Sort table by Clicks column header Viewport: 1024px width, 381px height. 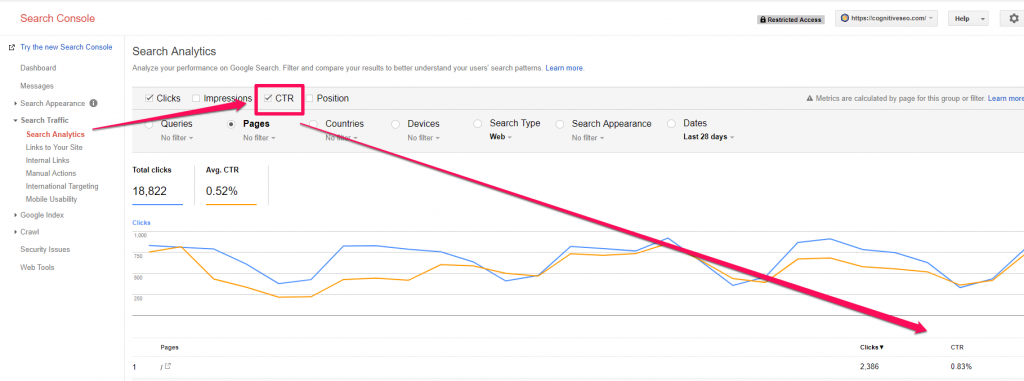click(x=872, y=348)
